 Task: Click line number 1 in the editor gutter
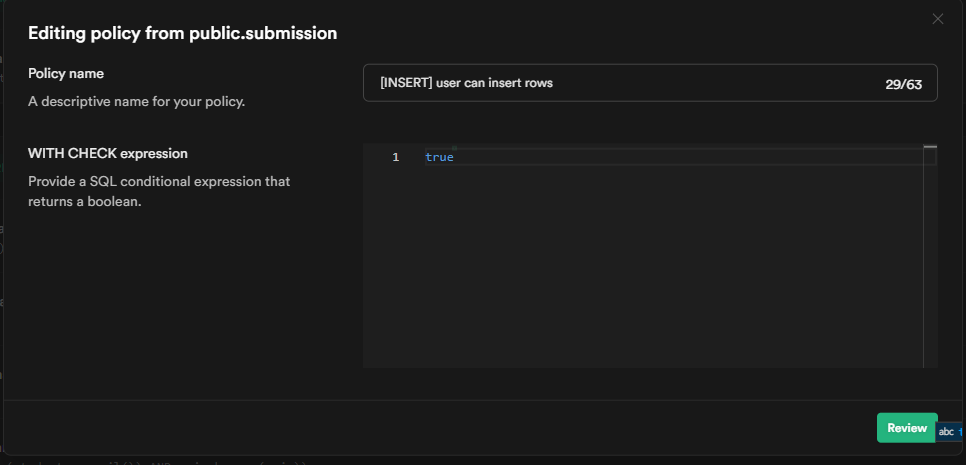(396, 157)
